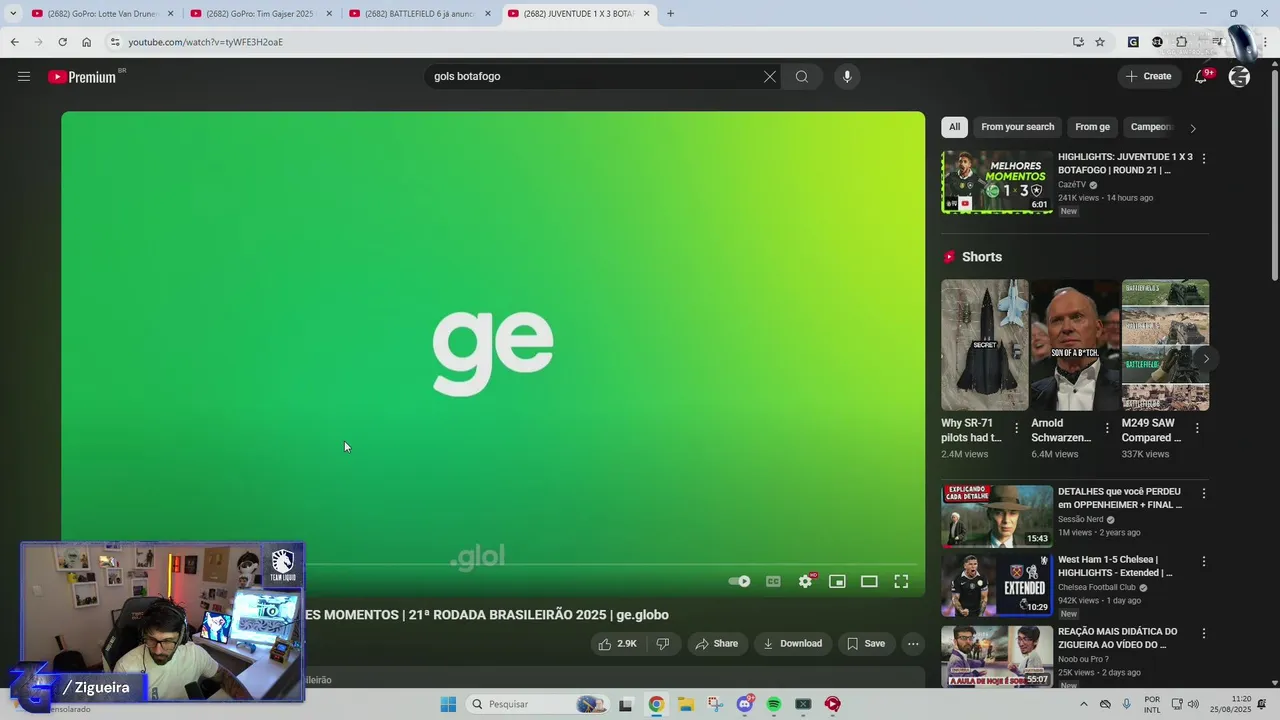Show next filter chips arrow
Viewport: 1280px width, 720px height.
coord(1192,128)
